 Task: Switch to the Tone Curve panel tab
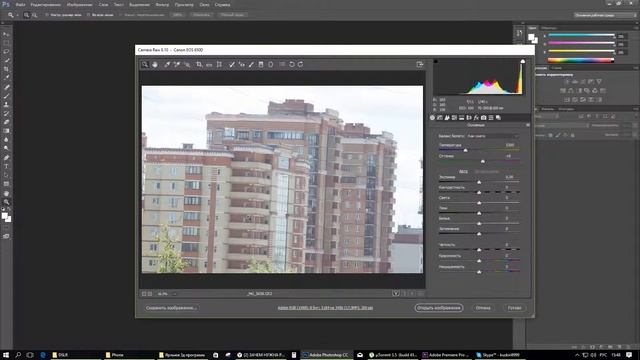440,118
